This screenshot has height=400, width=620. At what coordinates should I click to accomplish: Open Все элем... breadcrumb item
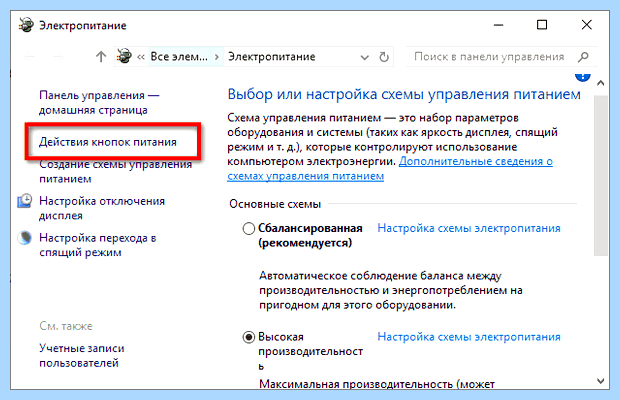179,57
